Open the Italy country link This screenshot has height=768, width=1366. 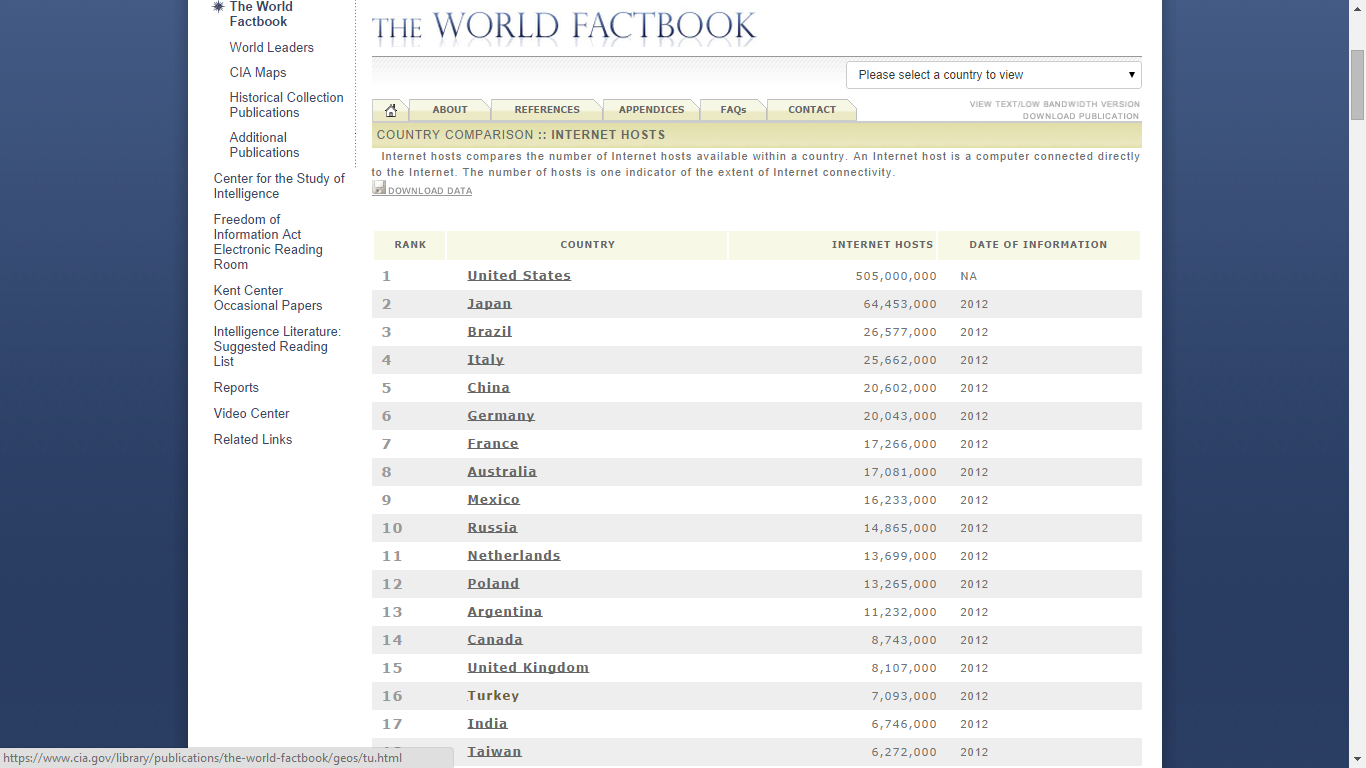[x=485, y=360]
